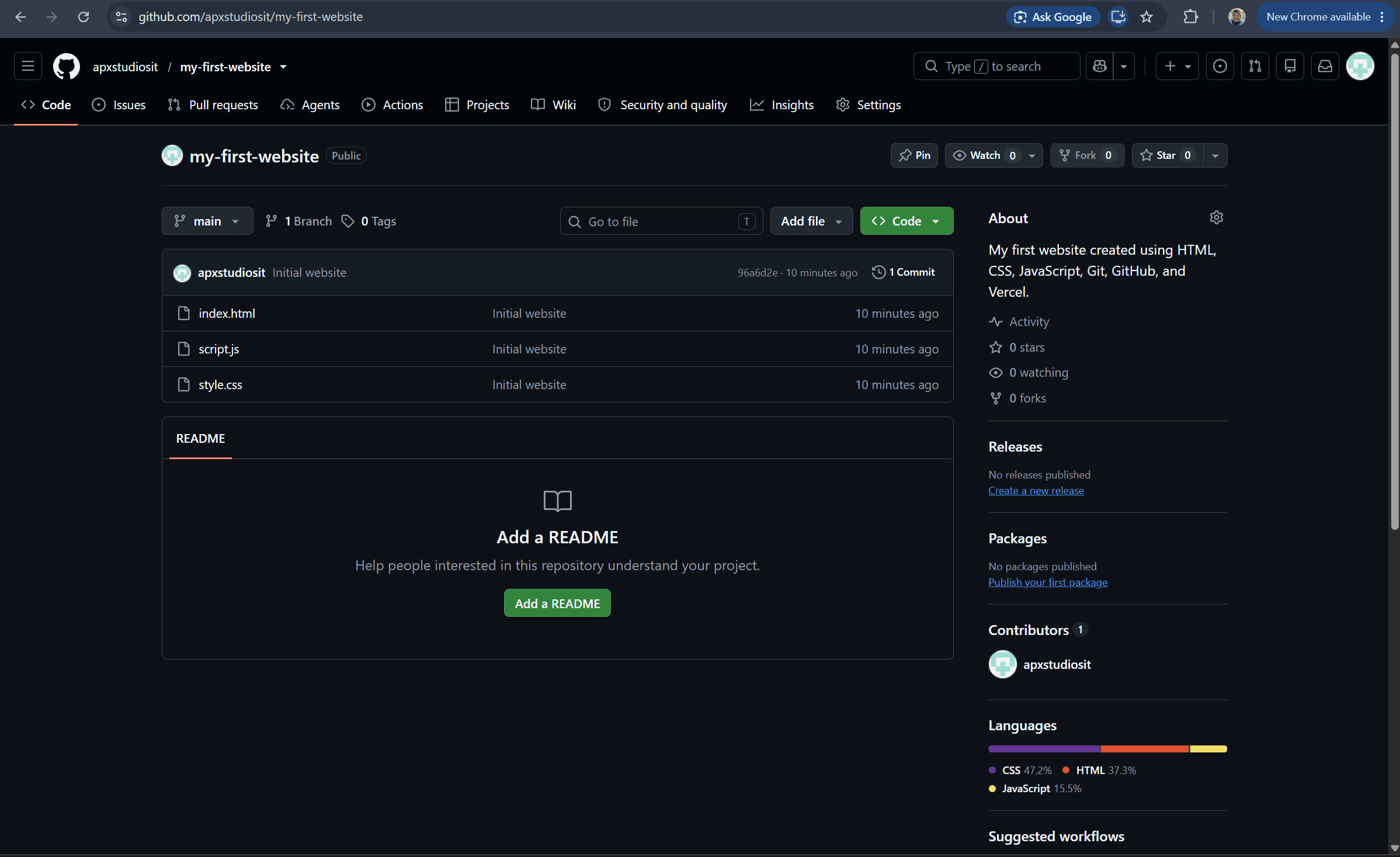
Task: Open index.html file
Action: click(x=227, y=314)
